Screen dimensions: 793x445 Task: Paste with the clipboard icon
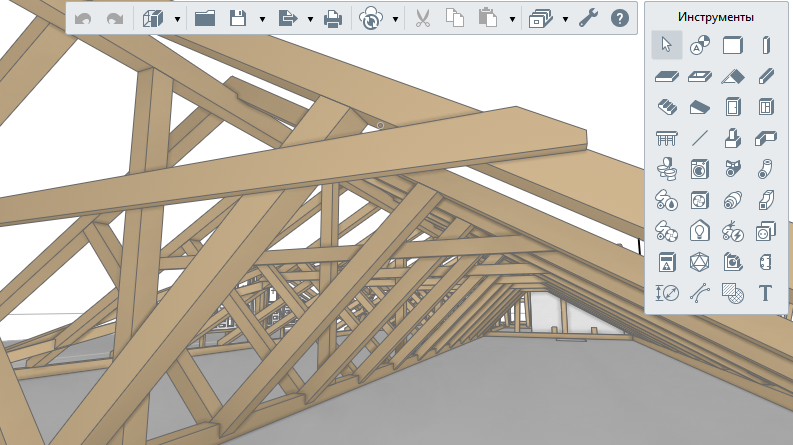tap(488, 18)
